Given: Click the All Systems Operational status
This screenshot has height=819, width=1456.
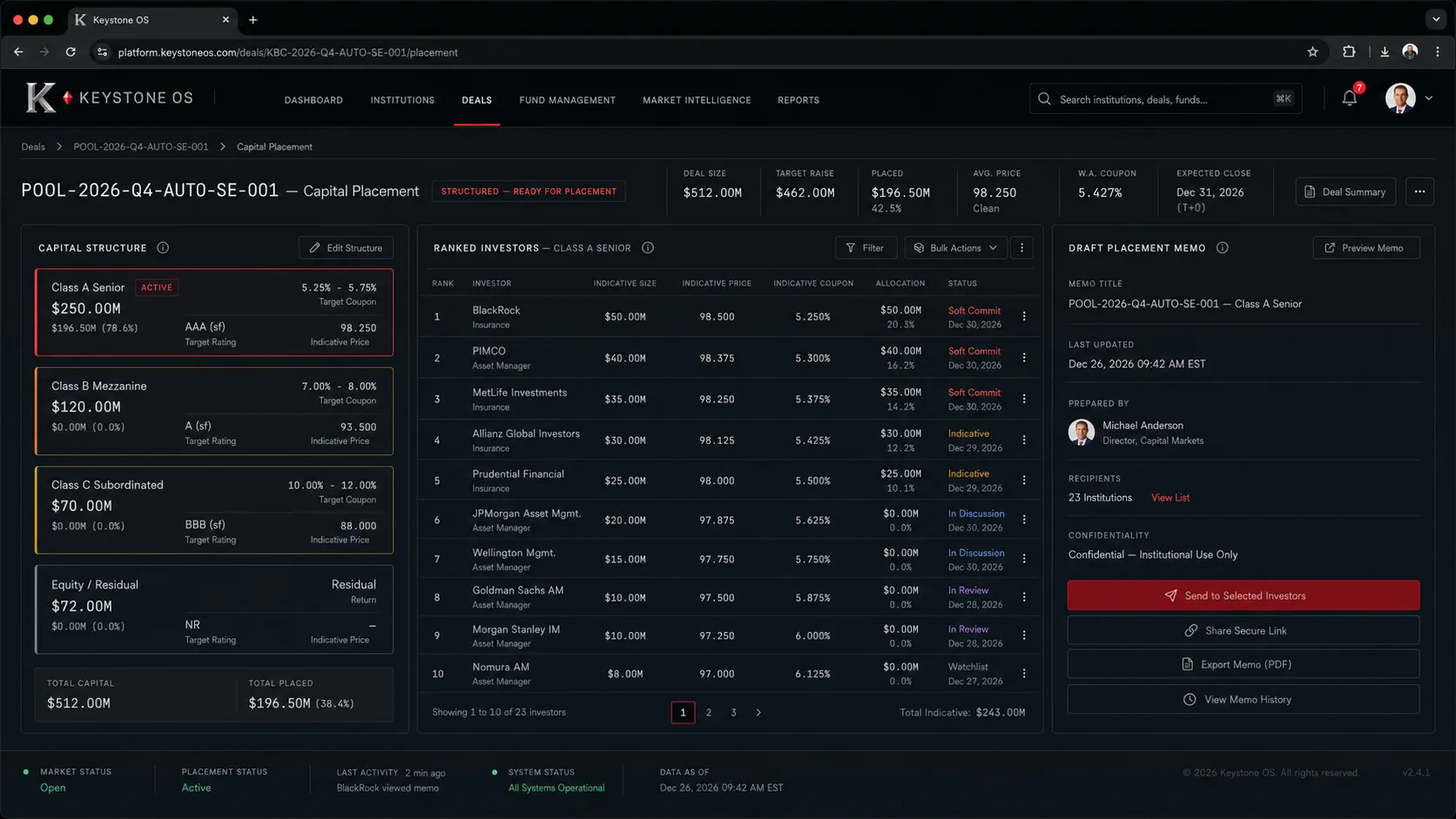Looking at the screenshot, I should point(556,789).
